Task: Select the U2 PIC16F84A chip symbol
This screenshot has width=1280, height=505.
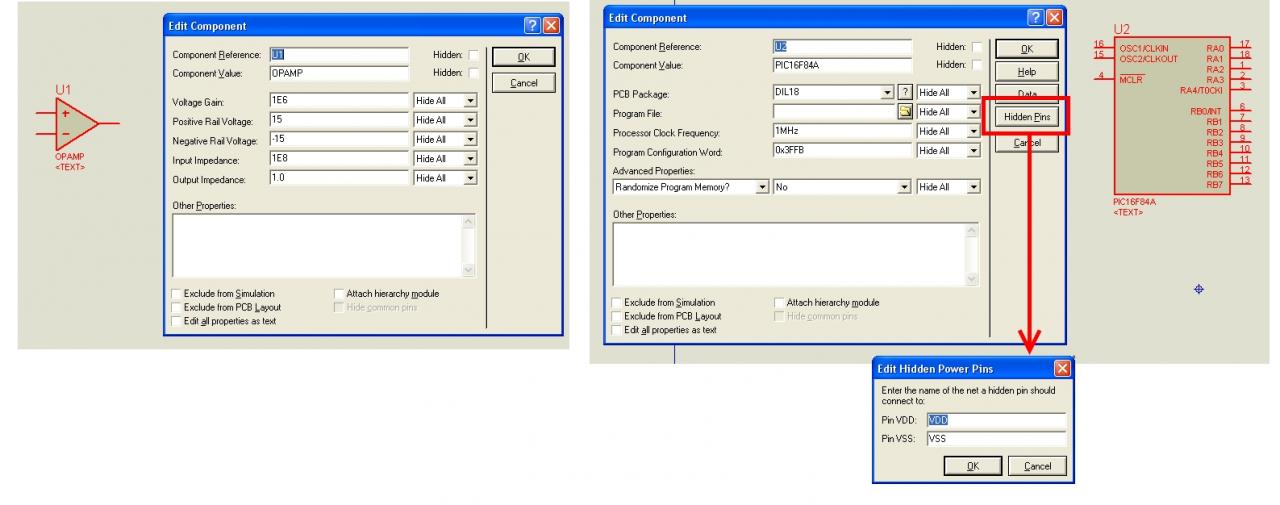Action: coord(1171,115)
